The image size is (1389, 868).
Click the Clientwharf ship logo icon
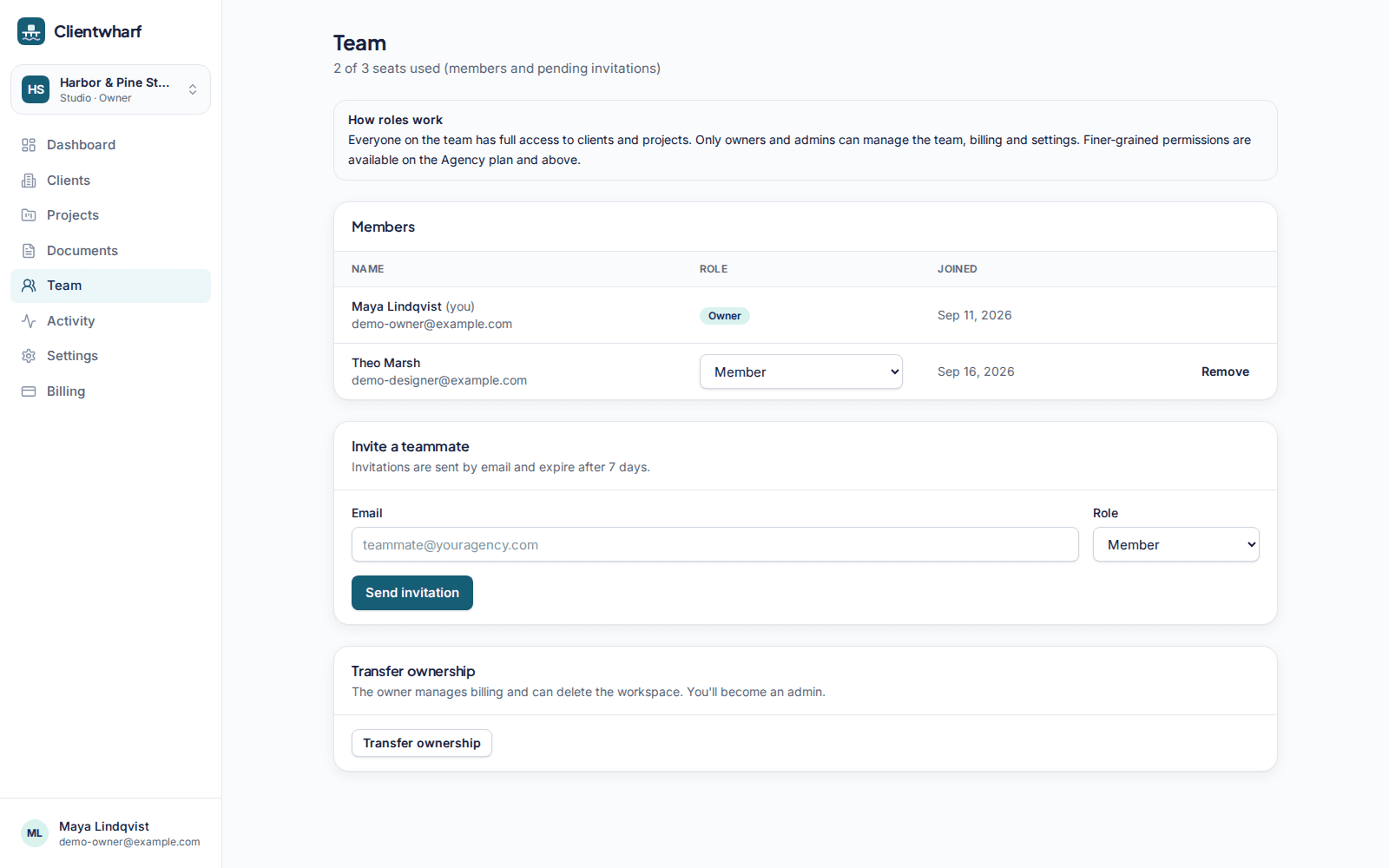[31, 31]
